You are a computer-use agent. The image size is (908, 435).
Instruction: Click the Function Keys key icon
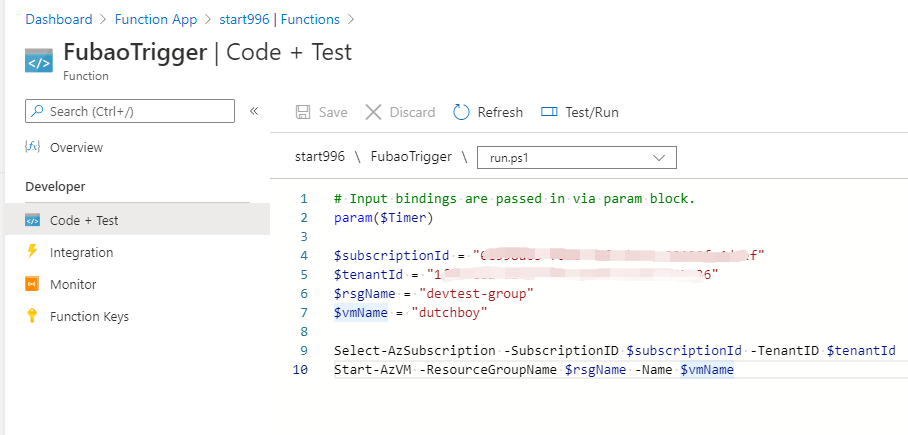click(x=32, y=316)
